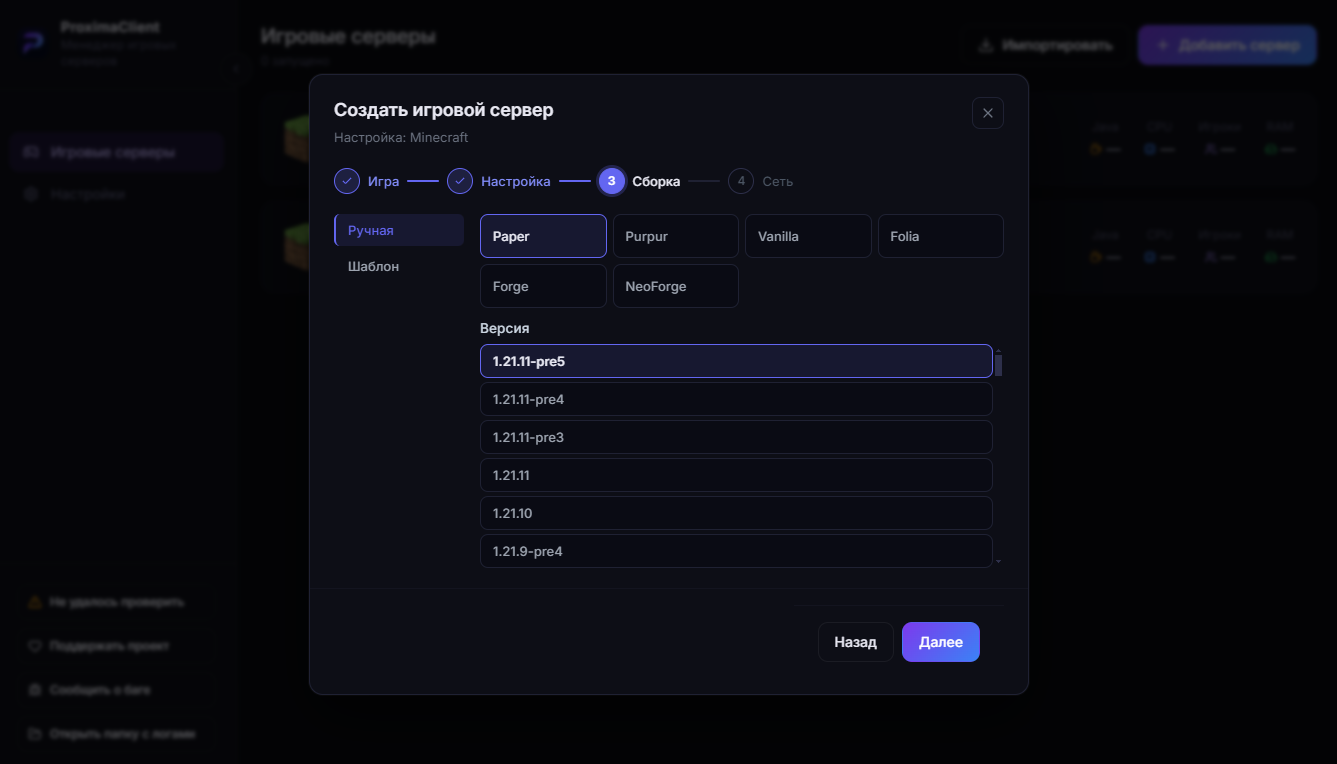This screenshot has height=764, width=1337.
Task: Switch to the Шаблон tab
Action: point(399,267)
